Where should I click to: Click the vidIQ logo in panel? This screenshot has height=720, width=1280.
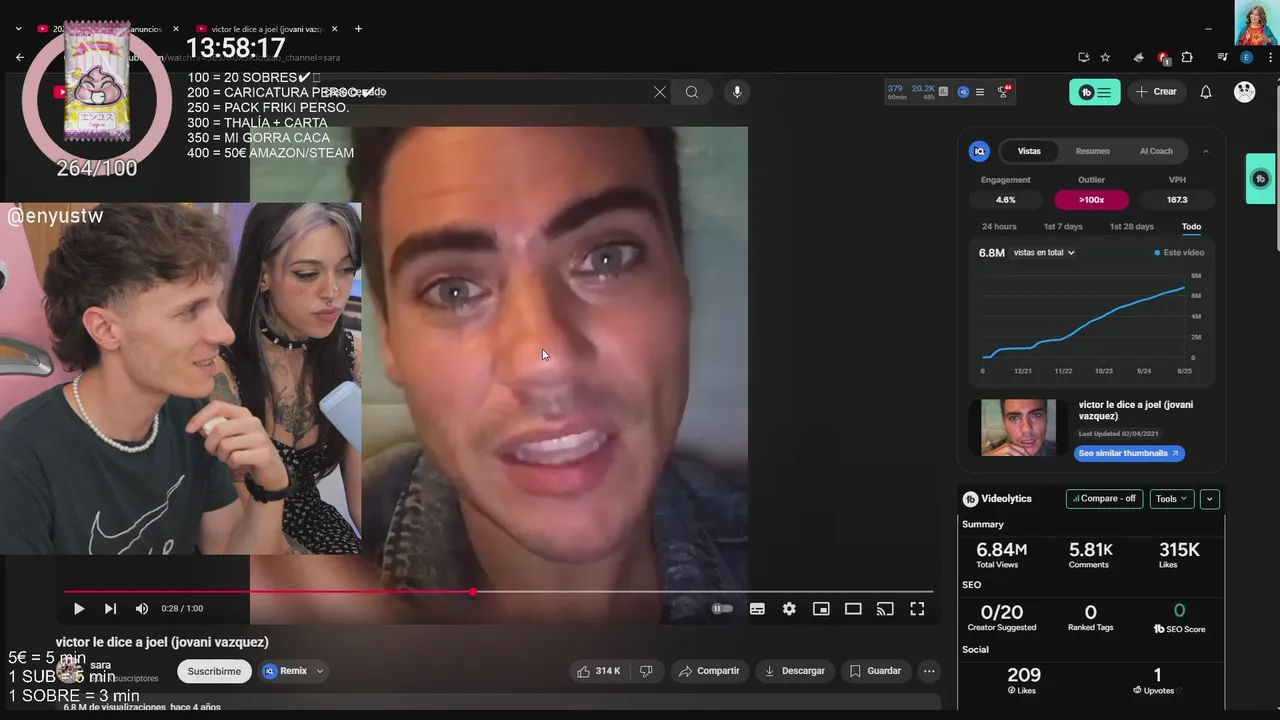pos(979,151)
